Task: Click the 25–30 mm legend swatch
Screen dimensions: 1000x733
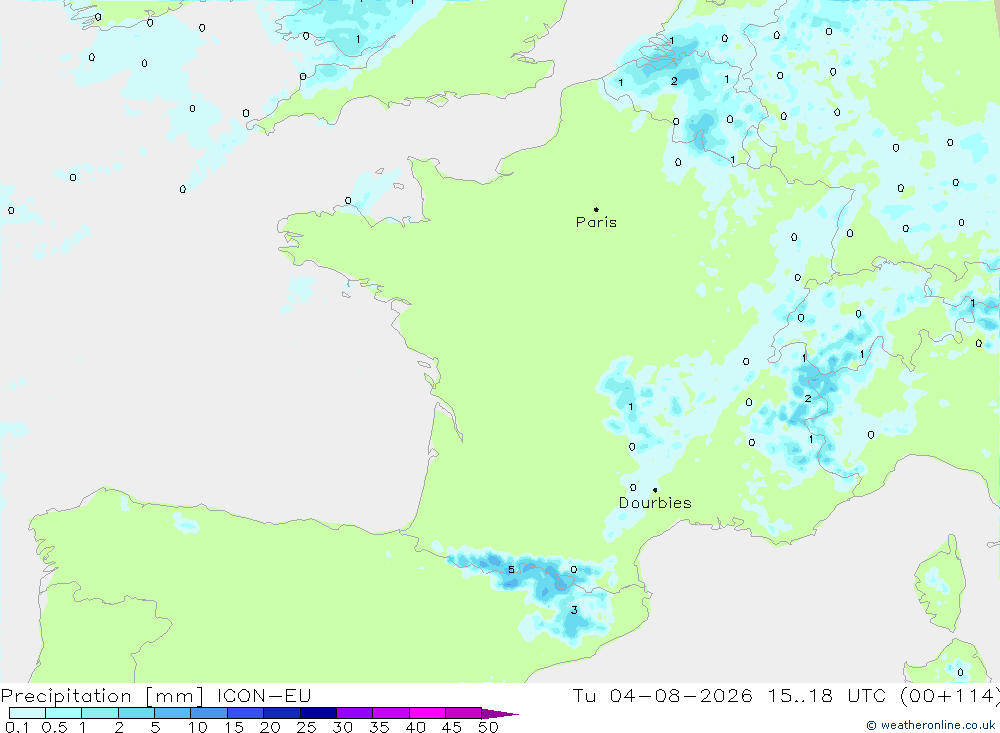Action: pyautogui.click(x=318, y=713)
